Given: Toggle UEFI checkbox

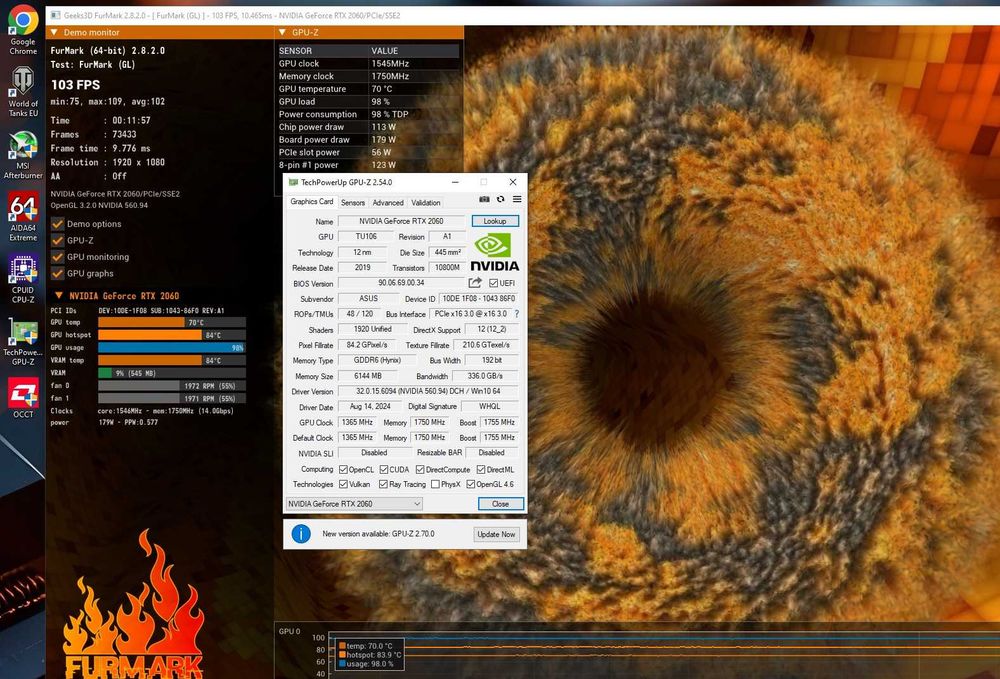Looking at the screenshot, I should [494, 283].
